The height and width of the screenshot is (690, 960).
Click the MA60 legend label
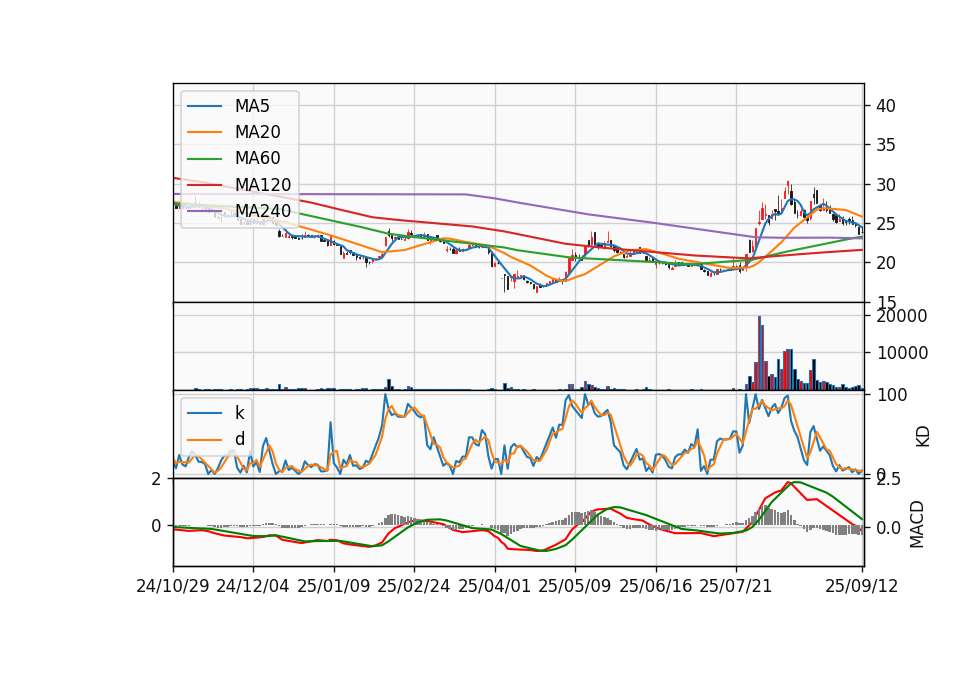pos(257,158)
